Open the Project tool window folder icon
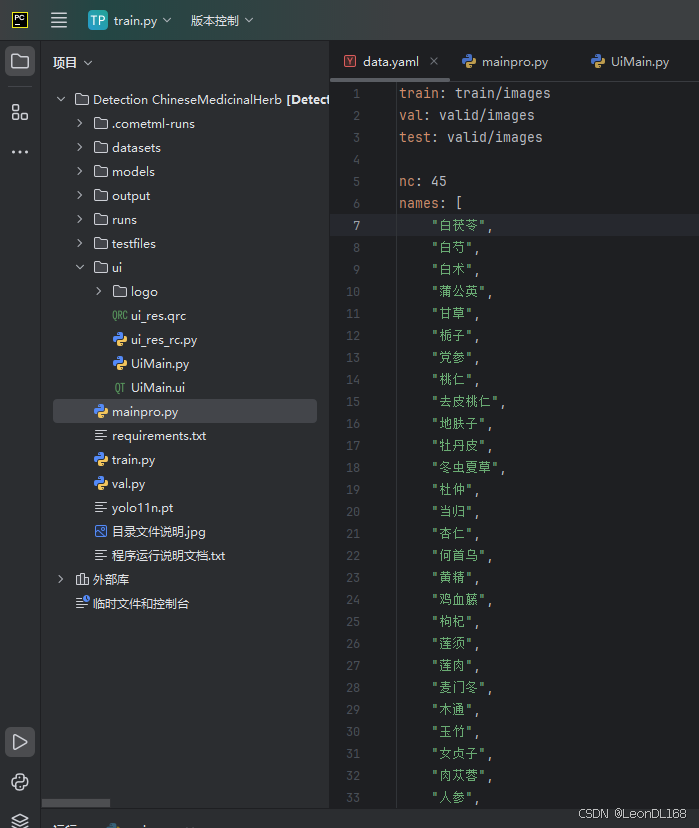The image size is (699, 828). coord(20,61)
